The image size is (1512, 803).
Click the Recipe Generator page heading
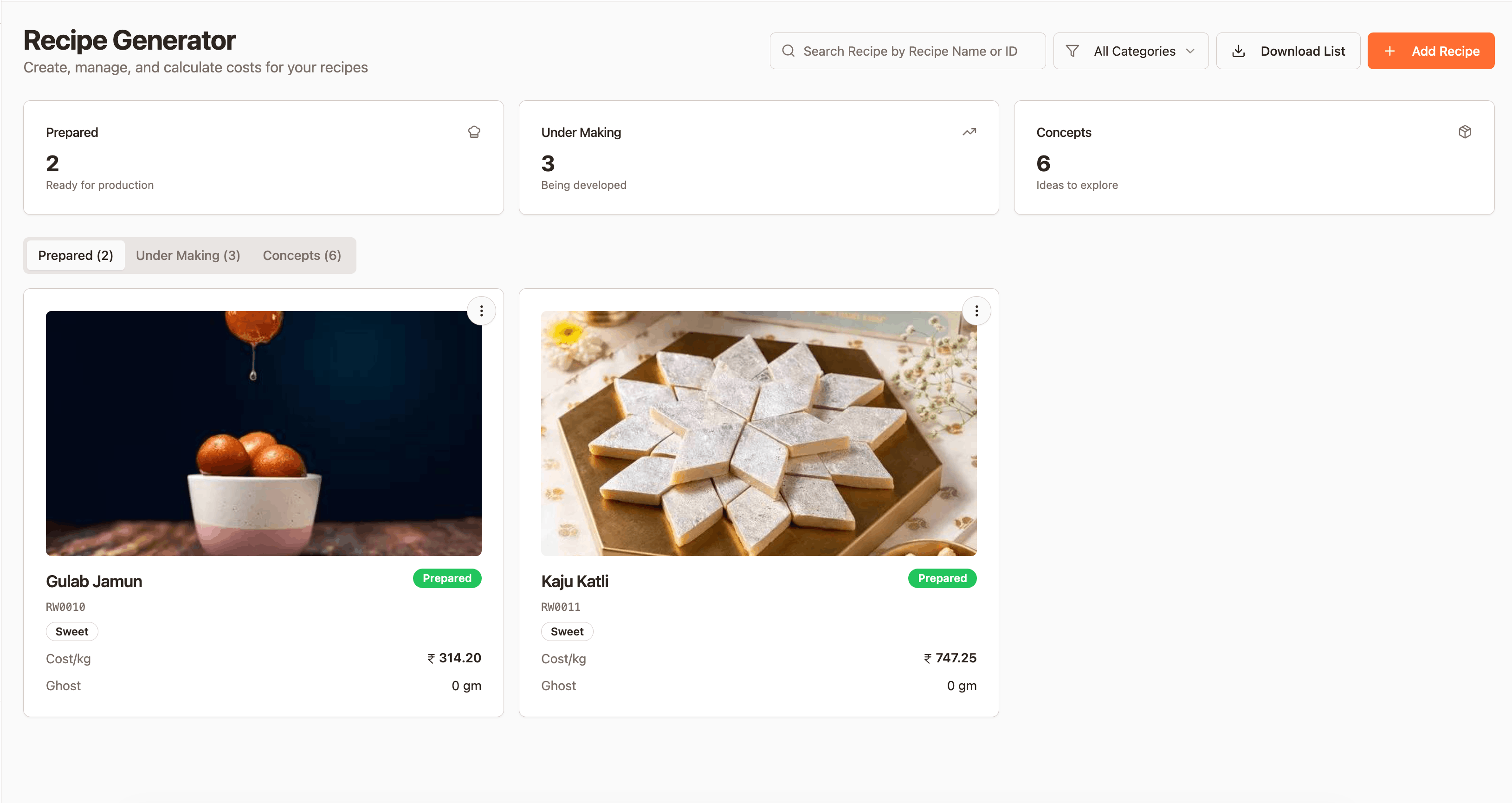(130, 40)
